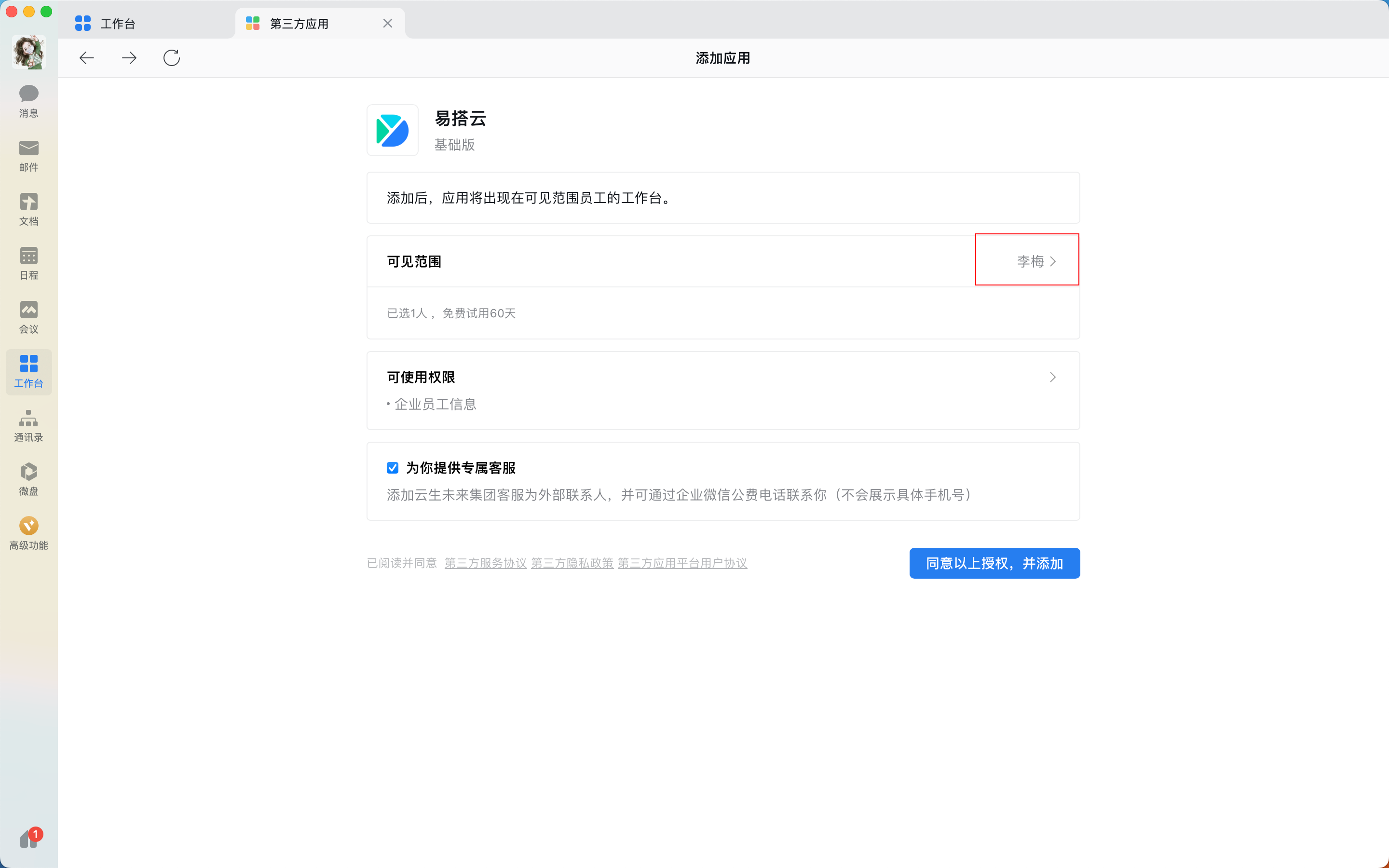Screen dimensions: 1389x868
Task: Open the Meetings (会议) sidebar icon
Action: (29, 317)
